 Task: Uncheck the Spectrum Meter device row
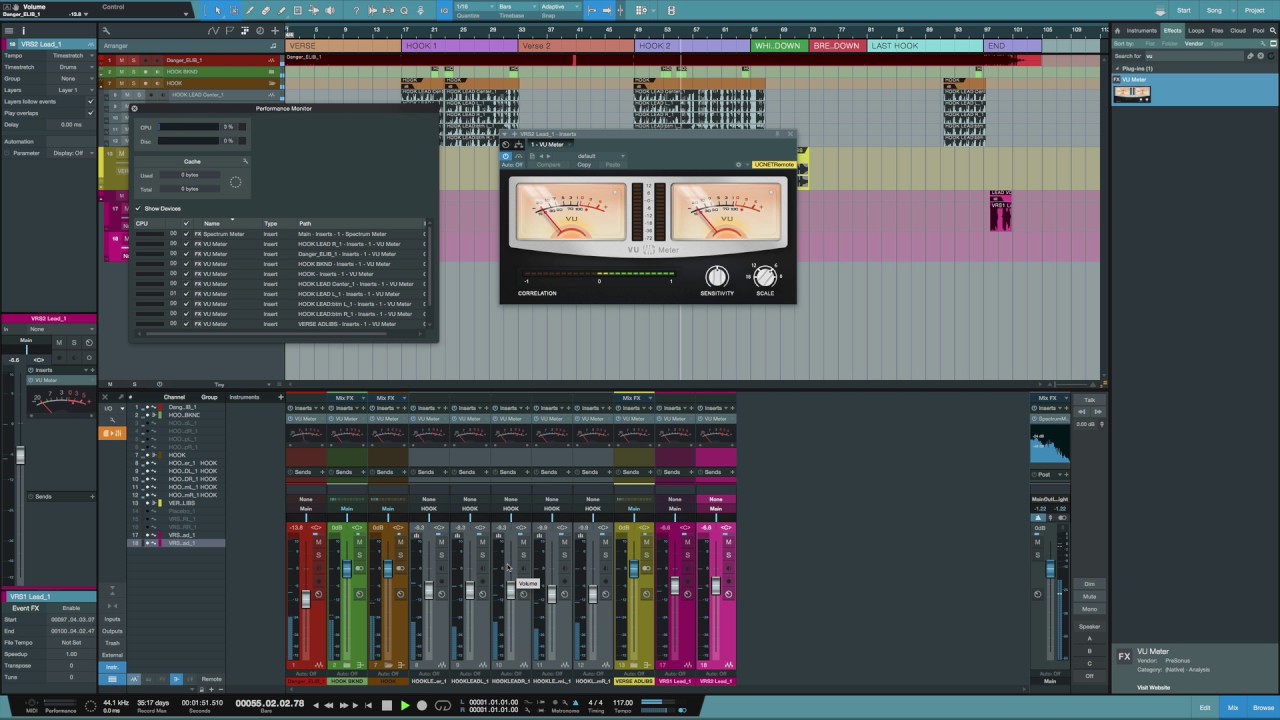pyautogui.click(x=186, y=234)
